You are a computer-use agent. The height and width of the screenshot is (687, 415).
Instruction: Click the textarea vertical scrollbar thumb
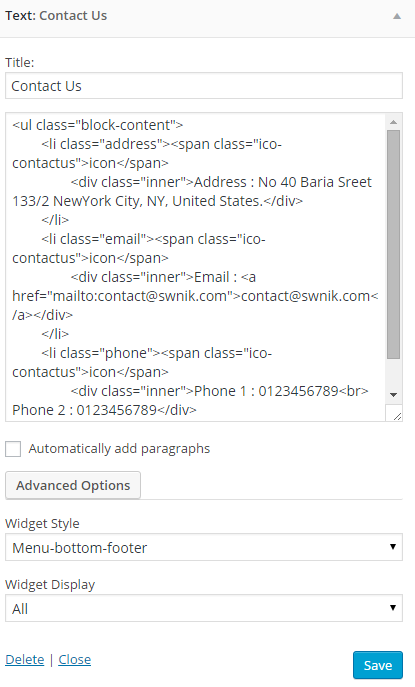coord(393,244)
